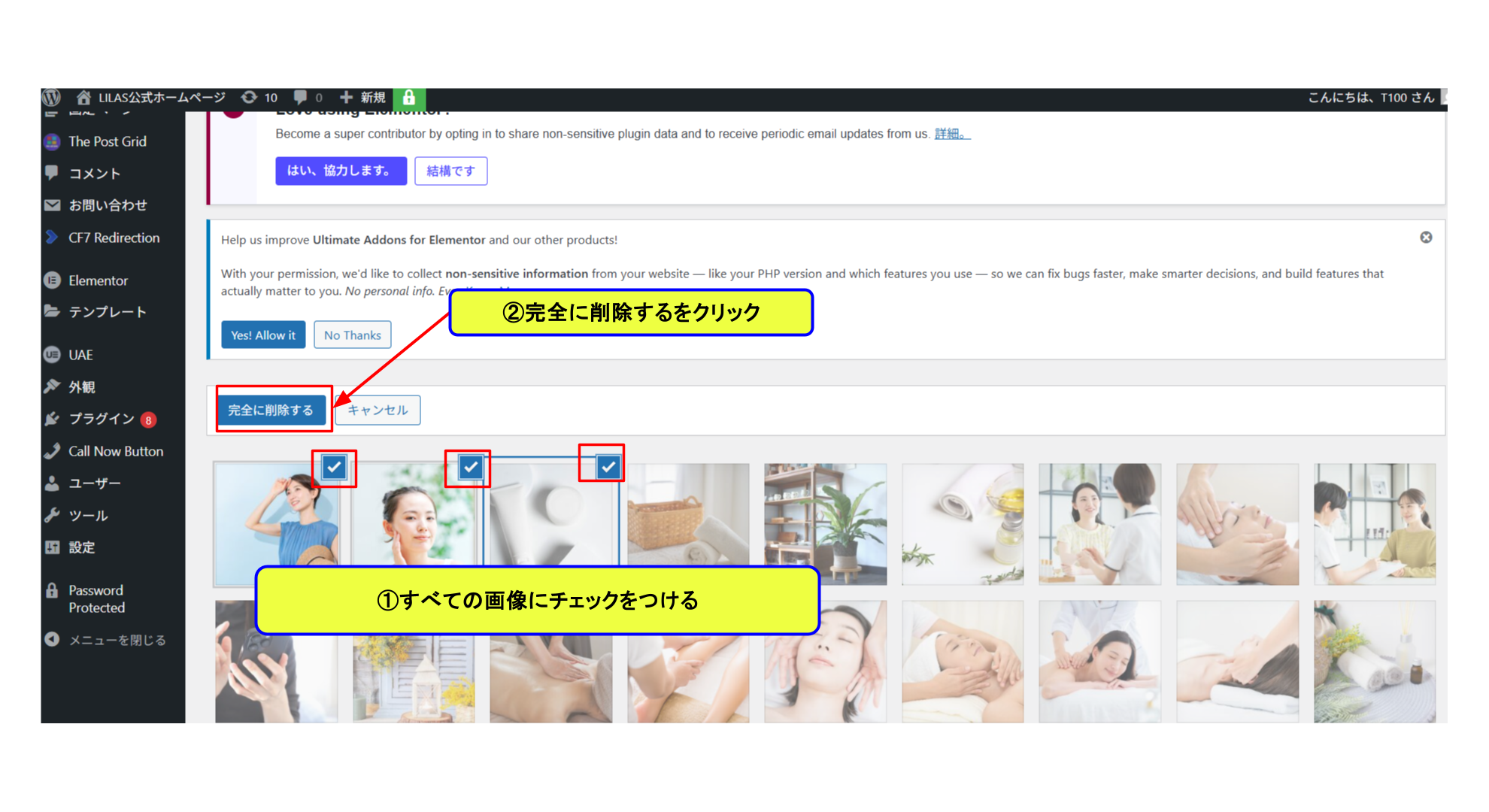Click The Post Grid sidebar icon

[52, 141]
